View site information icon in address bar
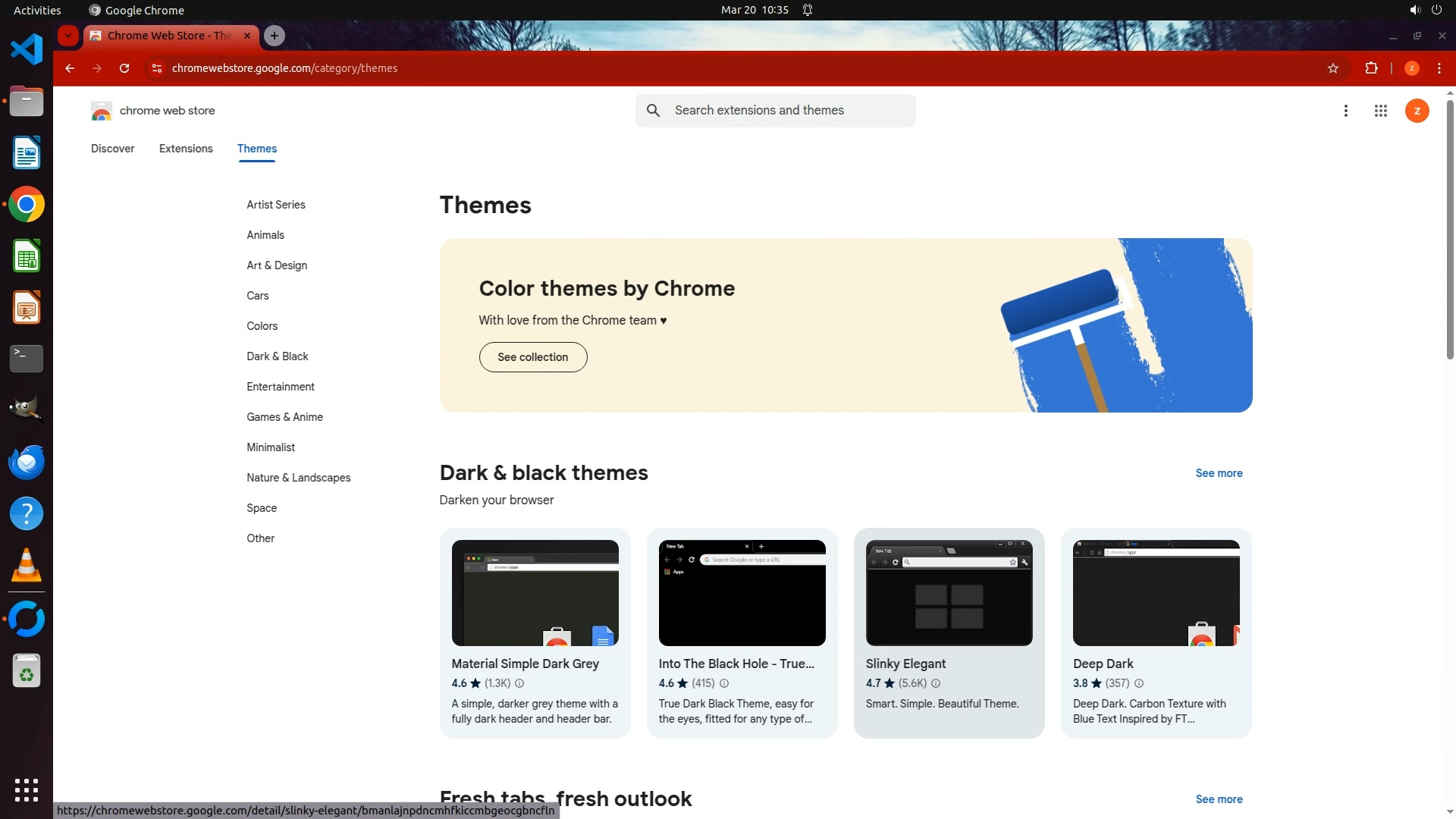The width and height of the screenshot is (1456, 819). point(157,68)
